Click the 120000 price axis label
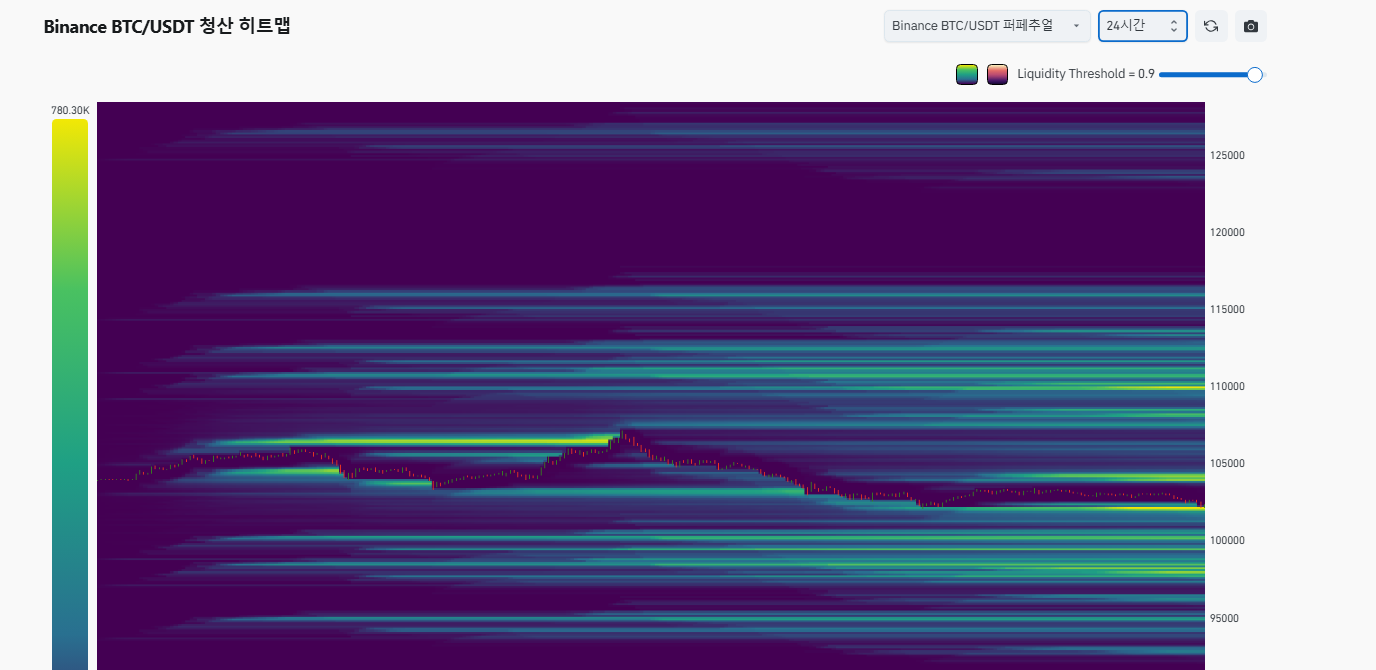Image resolution: width=1376 pixels, height=670 pixels. pyautogui.click(x=1227, y=233)
